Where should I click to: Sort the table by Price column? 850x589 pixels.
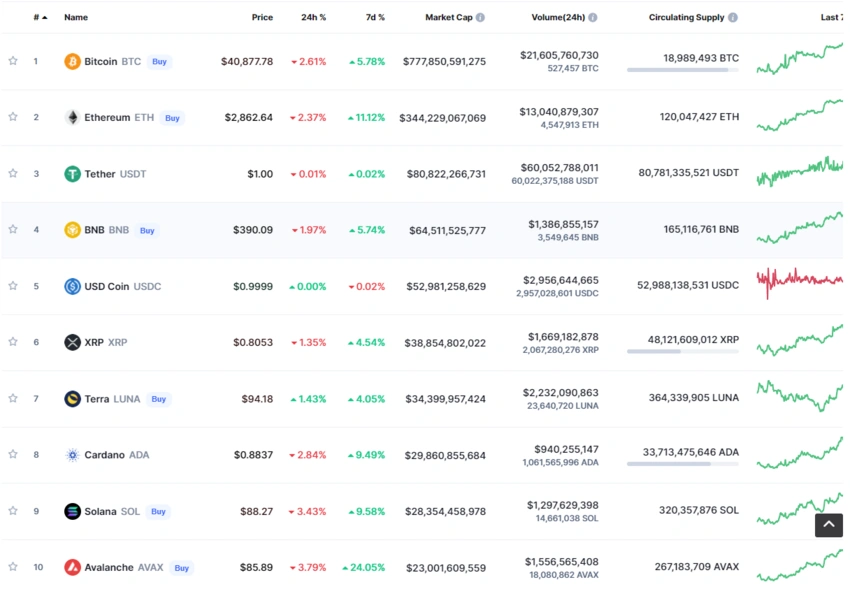(262, 18)
